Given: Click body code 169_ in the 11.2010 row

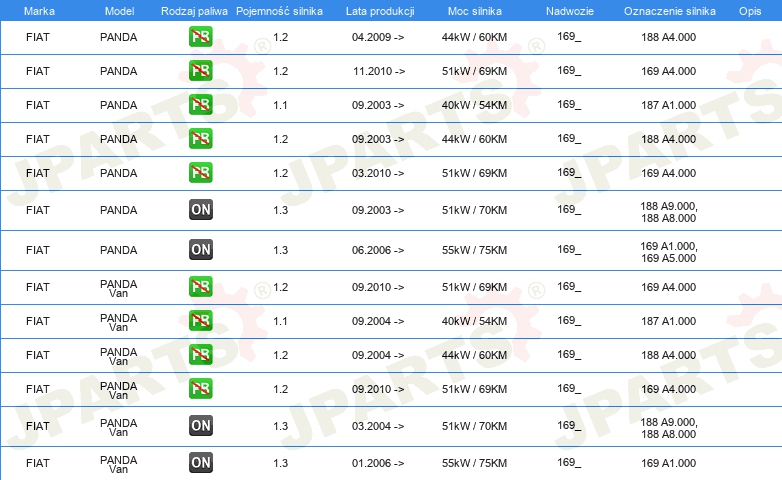Looking at the screenshot, I should point(569,70).
